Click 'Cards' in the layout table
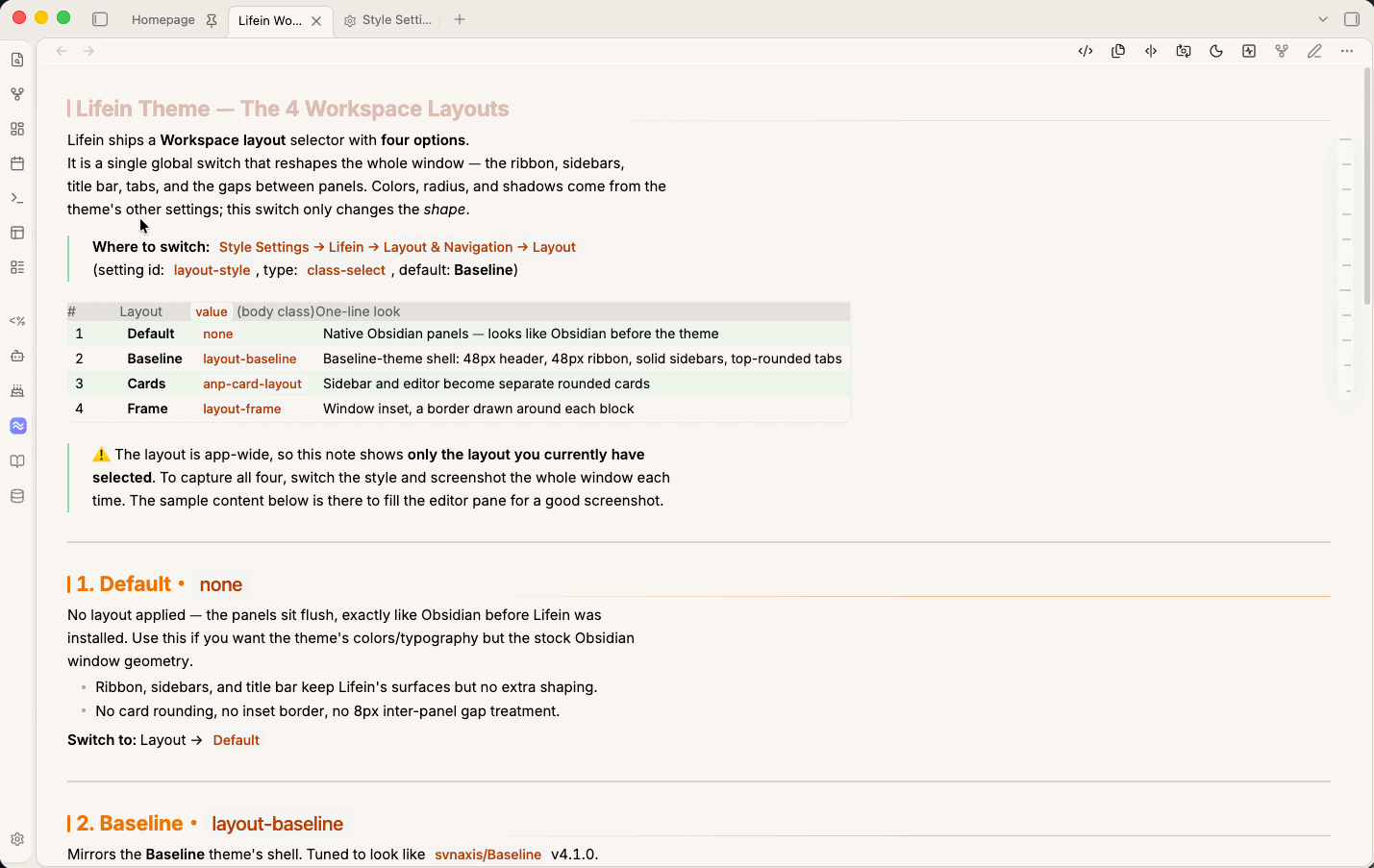This screenshot has width=1374, height=868. click(x=146, y=384)
